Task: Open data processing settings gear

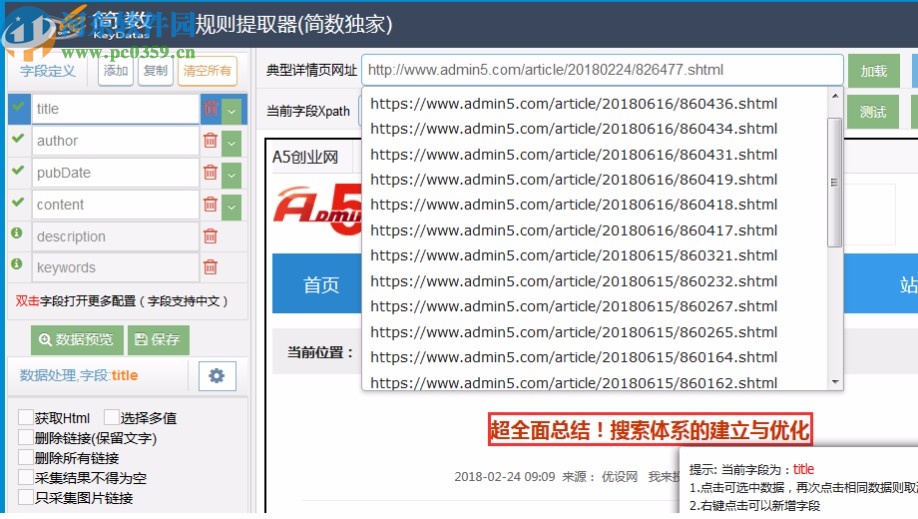Action: 217,375
